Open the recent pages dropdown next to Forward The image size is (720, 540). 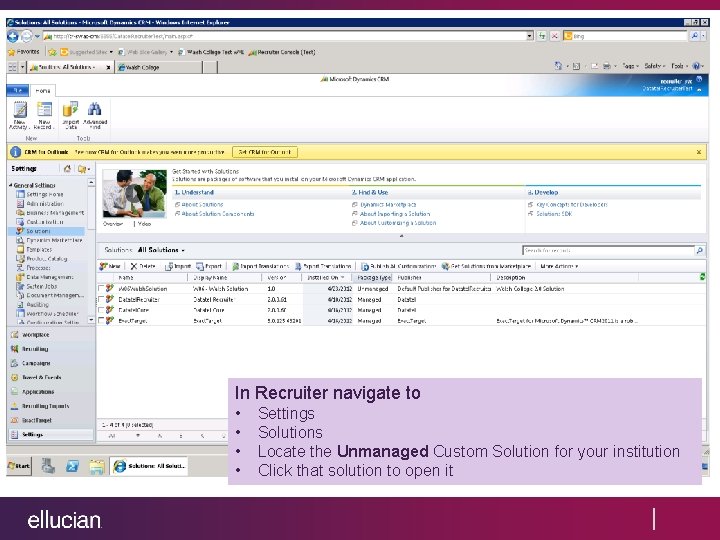(38, 36)
